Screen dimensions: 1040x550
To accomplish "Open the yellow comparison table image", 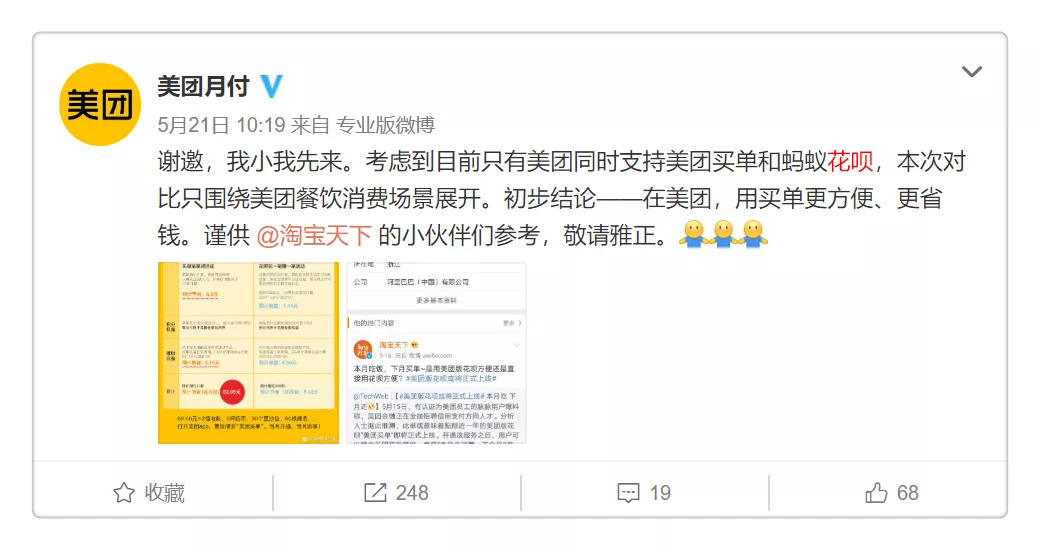I will [248, 353].
